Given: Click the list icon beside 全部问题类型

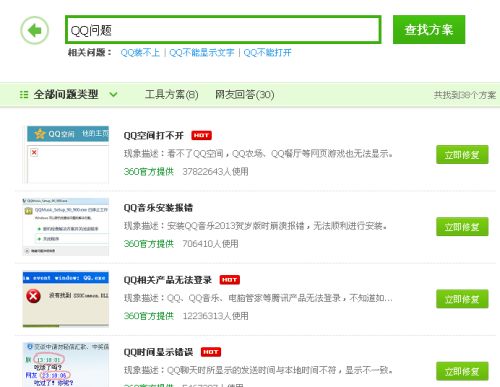Looking at the screenshot, I should [24, 95].
